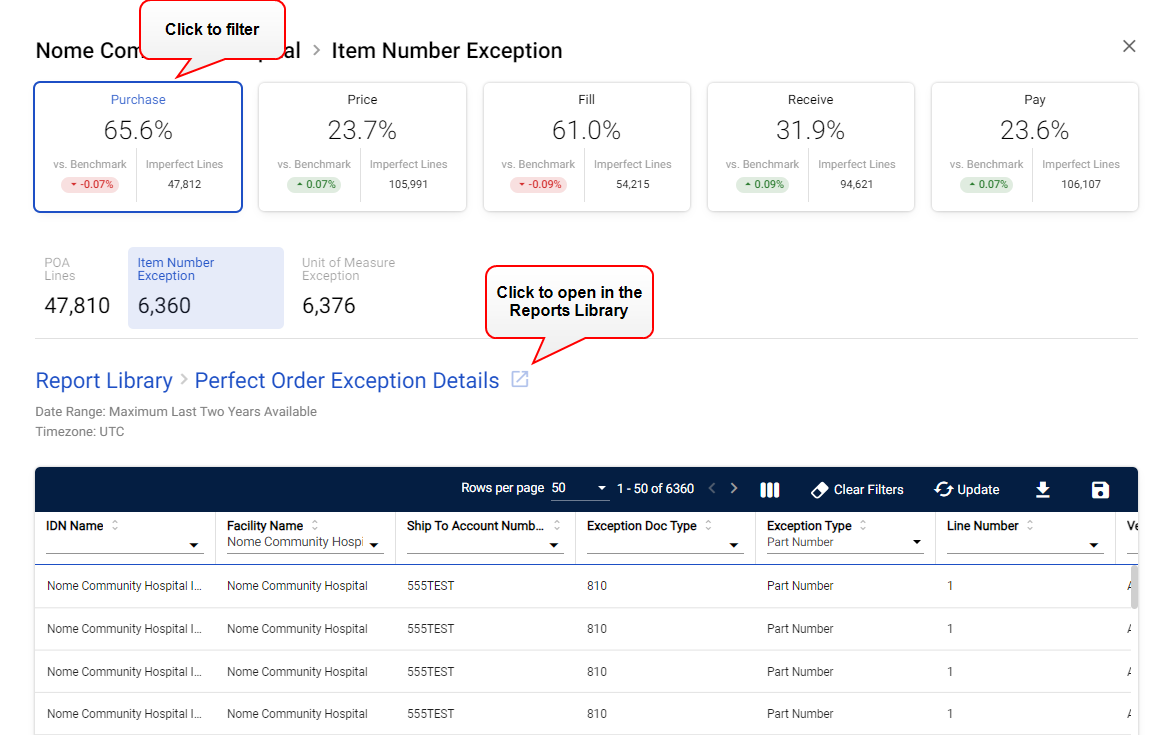The image size is (1174, 735).
Task: Open the column selector icon
Action: (x=770, y=489)
